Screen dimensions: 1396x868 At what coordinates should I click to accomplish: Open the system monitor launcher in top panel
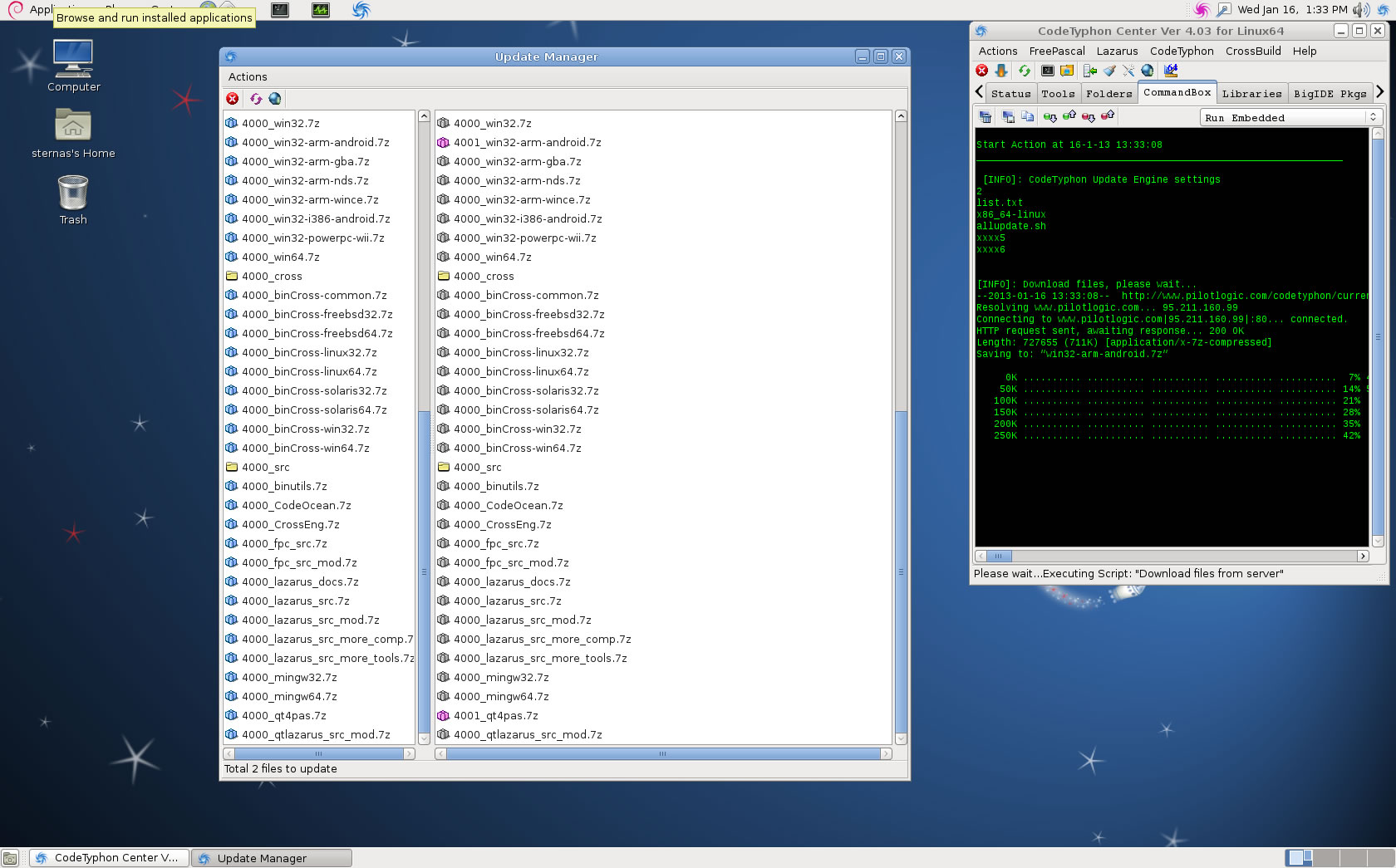321,10
